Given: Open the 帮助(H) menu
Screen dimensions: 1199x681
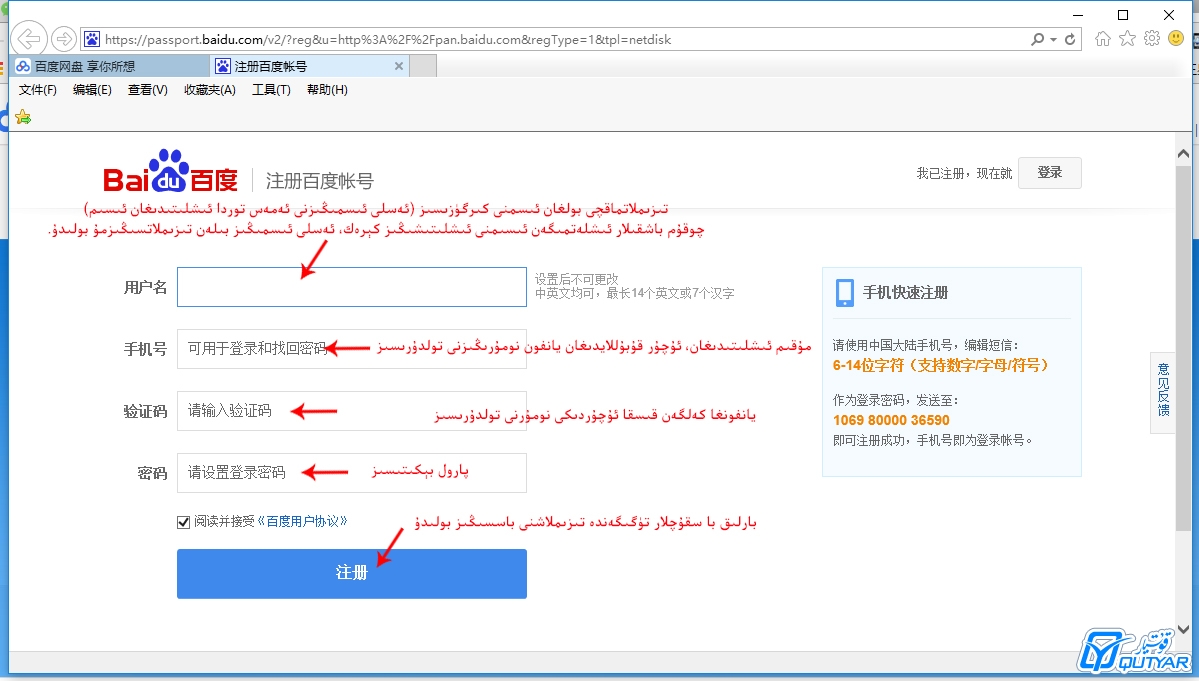Looking at the screenshot, I should tap(327, 90).
